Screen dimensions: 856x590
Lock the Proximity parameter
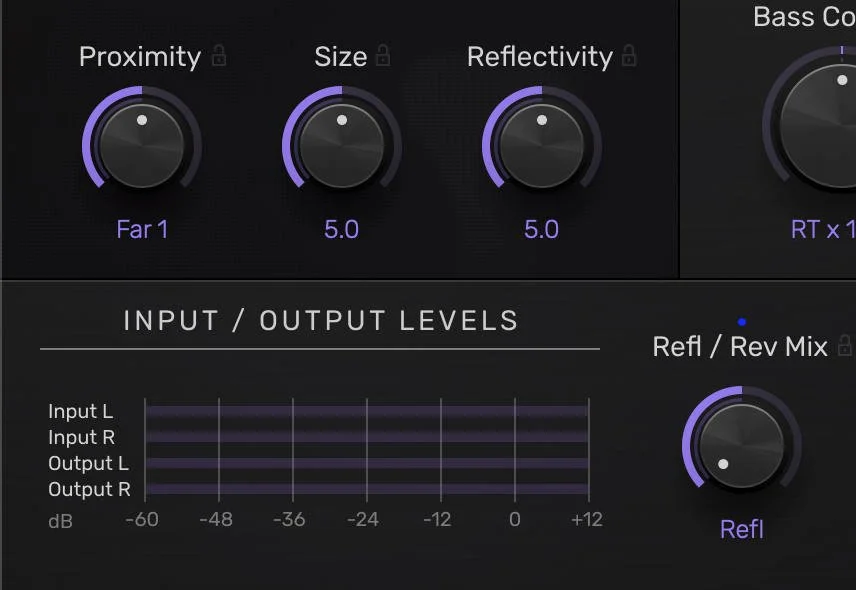pos(217,57)
